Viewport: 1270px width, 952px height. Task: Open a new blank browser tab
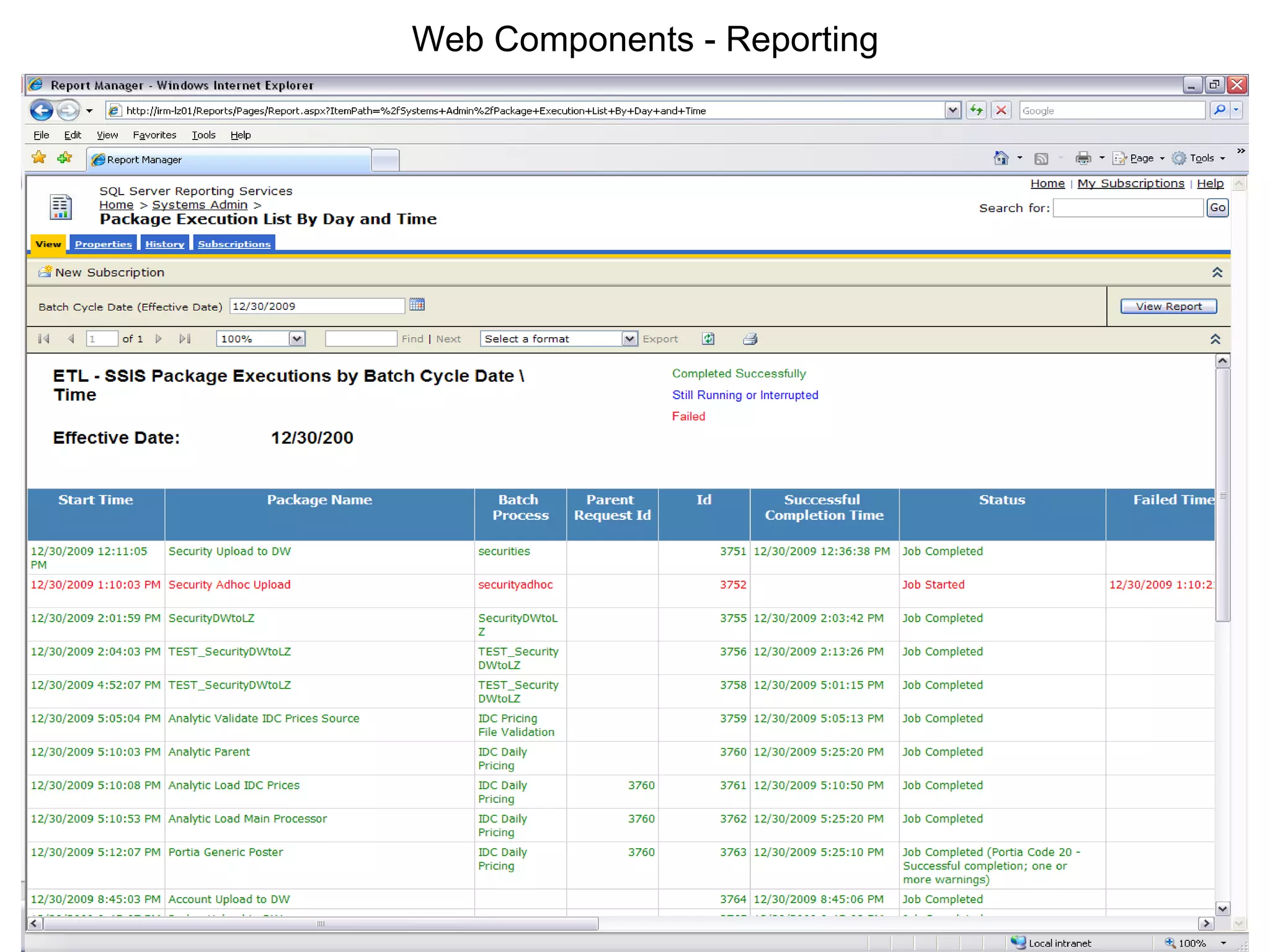[x=385, y=160]
